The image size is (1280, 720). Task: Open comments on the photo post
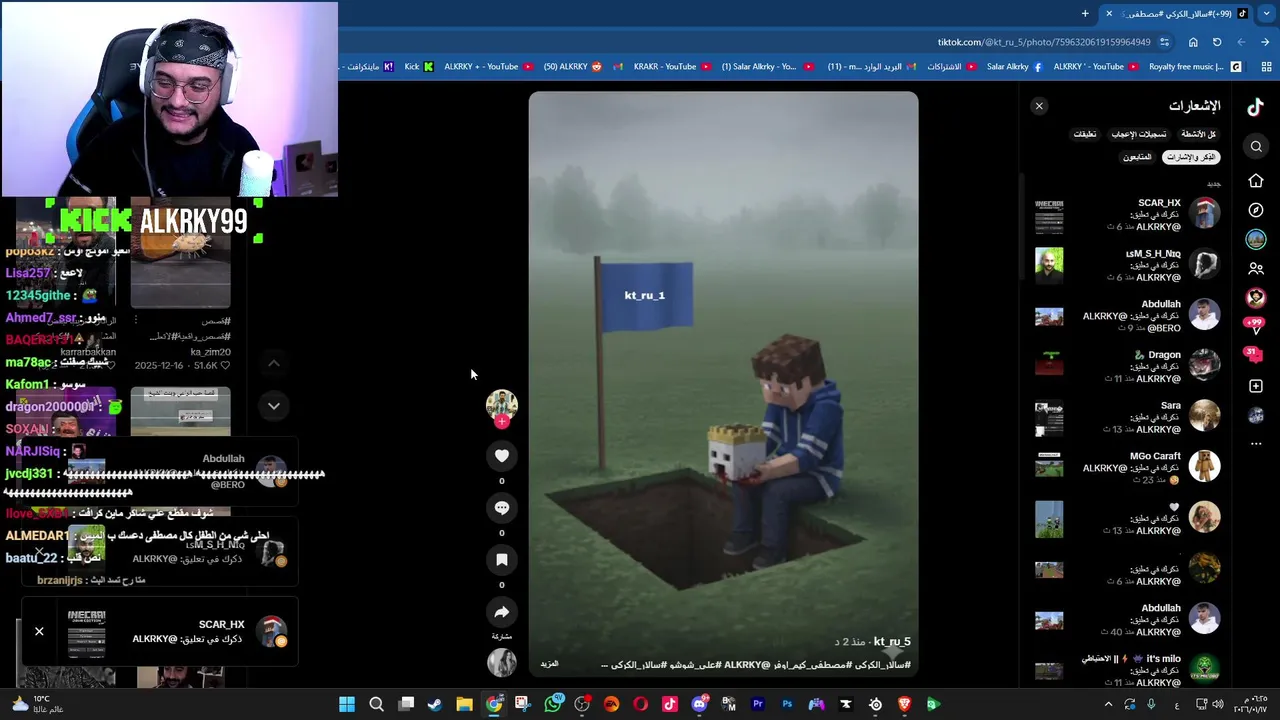(502, 508)
